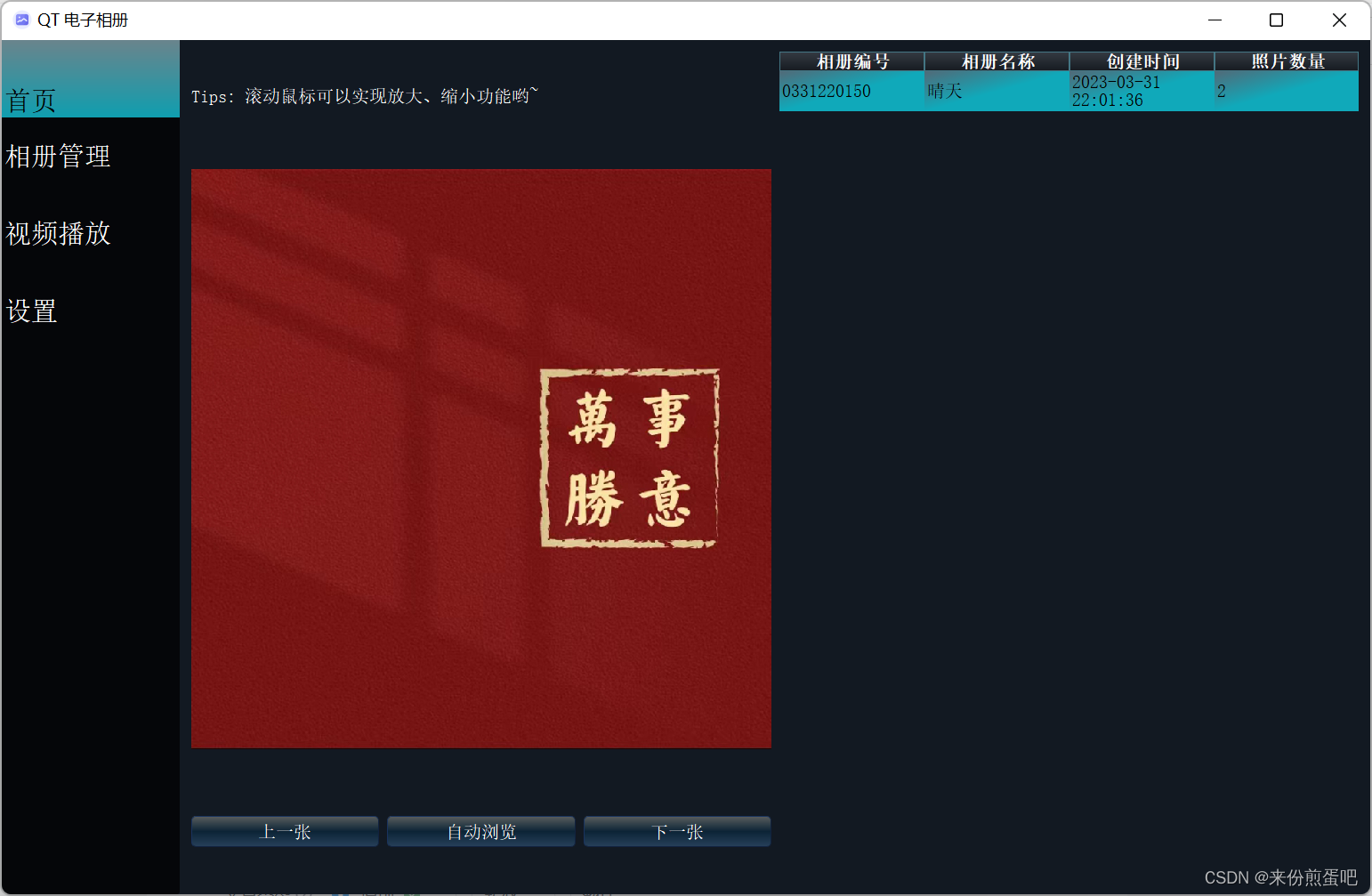Sort albums by 创建时间 column

(1142, 61)
